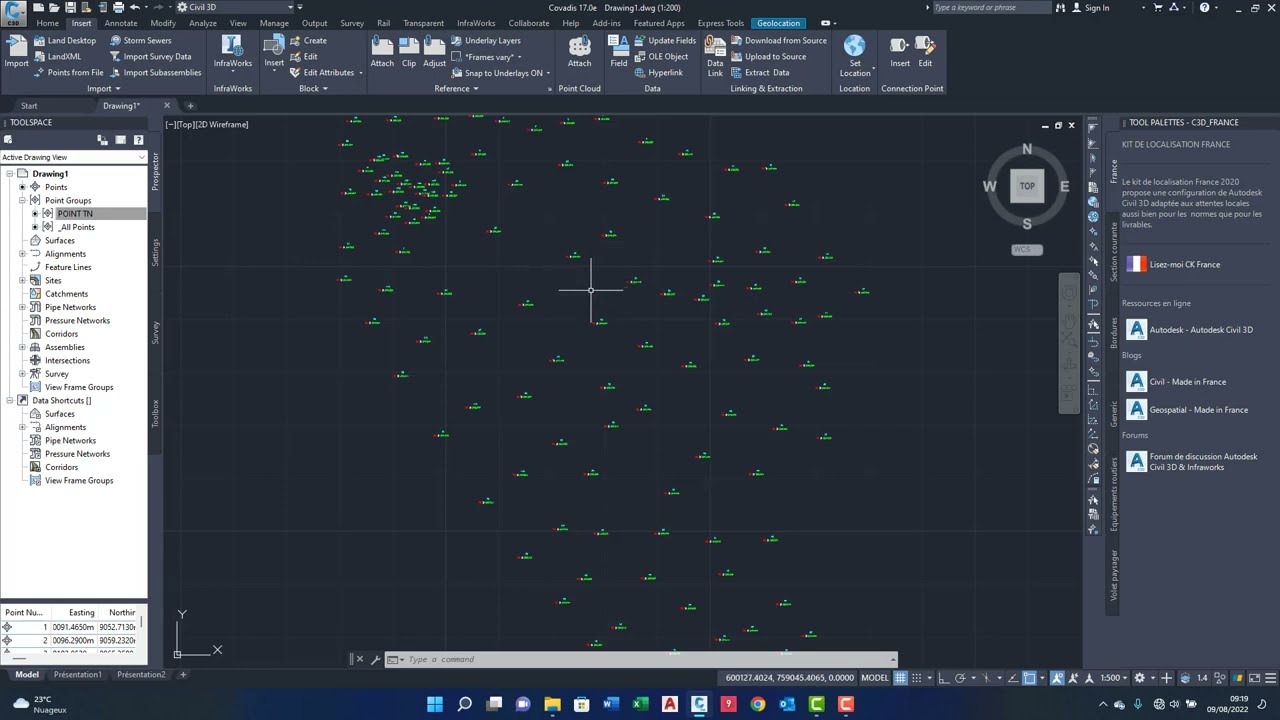Viewport: 1280px width, 720px height.
Task: Click the search keyword field
Action: (x=990, y=8)
